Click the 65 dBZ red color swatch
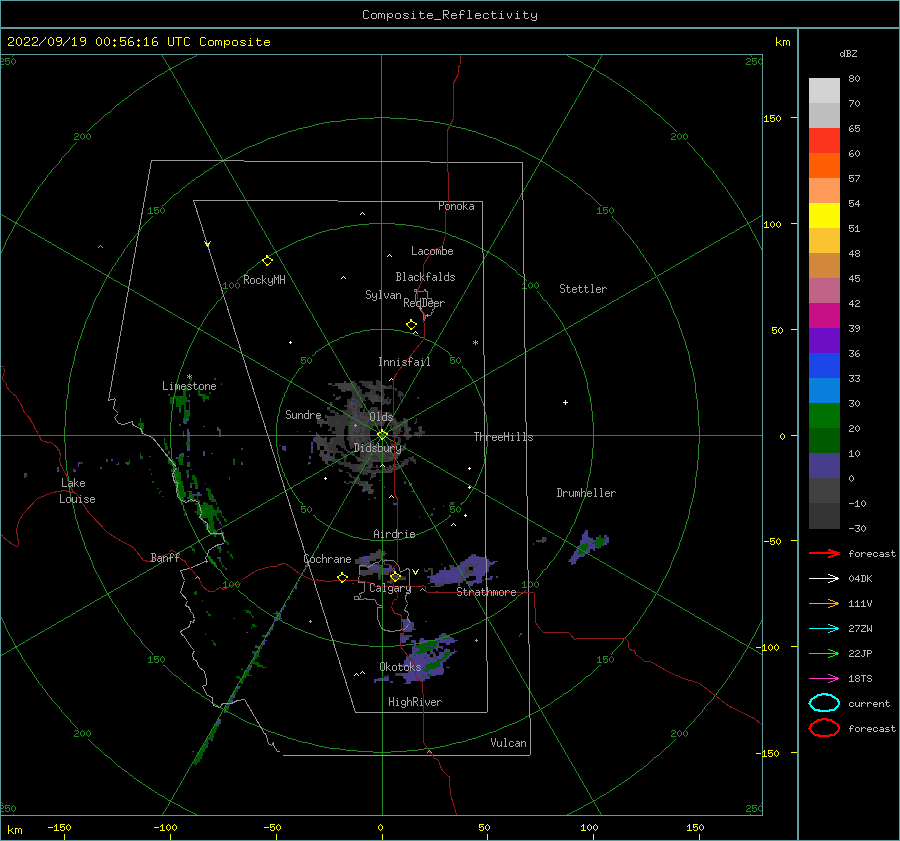 [824, 140]
